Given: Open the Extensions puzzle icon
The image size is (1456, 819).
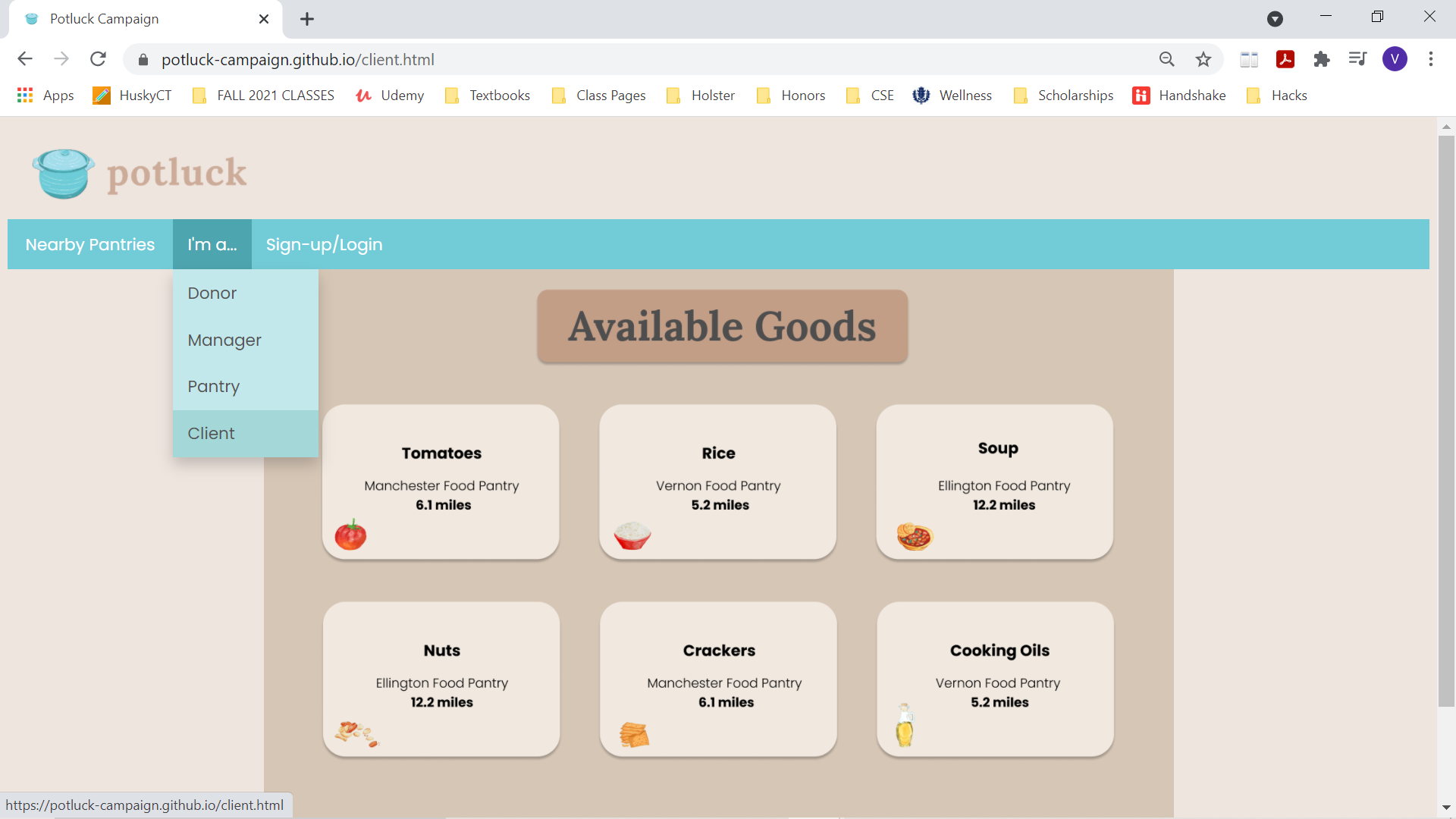Looking at the screenshot, I should [1322, 59].
